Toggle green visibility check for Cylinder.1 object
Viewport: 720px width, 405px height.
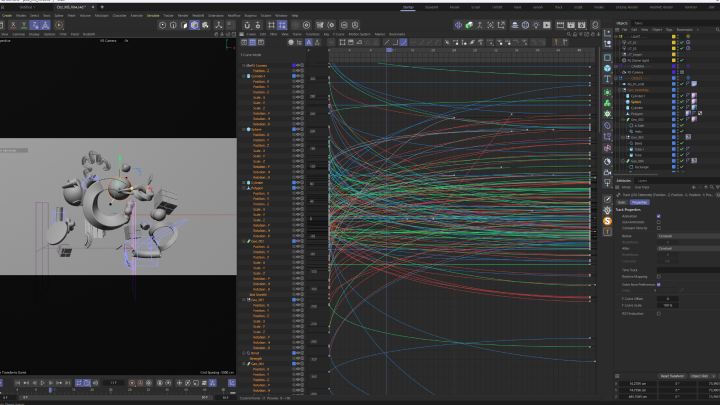682,96
